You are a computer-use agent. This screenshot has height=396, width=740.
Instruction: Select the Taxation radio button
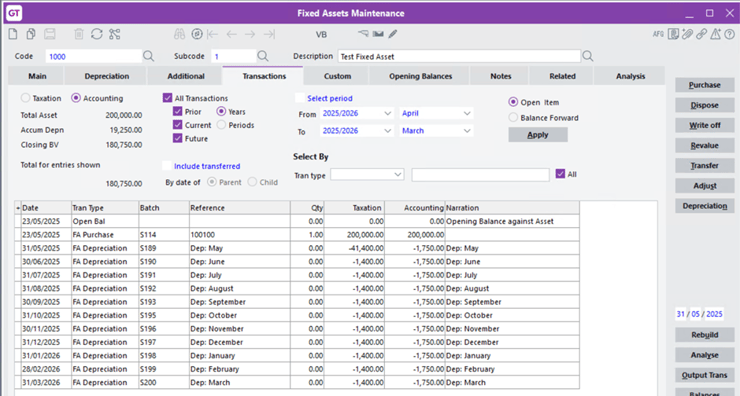pyautogui.click(x=25, y=98)
